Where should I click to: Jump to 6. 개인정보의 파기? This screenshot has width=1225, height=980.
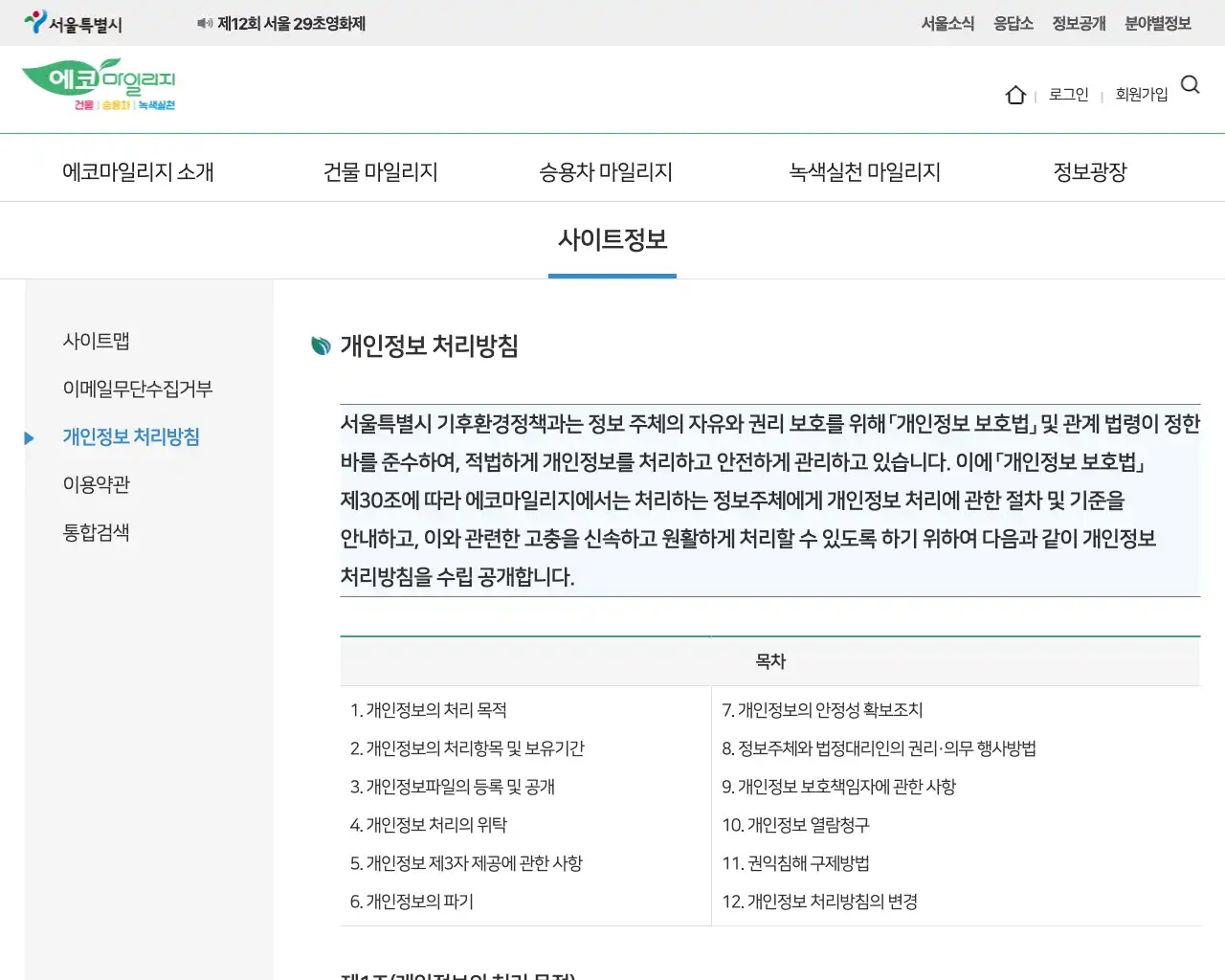click(412, 902)
